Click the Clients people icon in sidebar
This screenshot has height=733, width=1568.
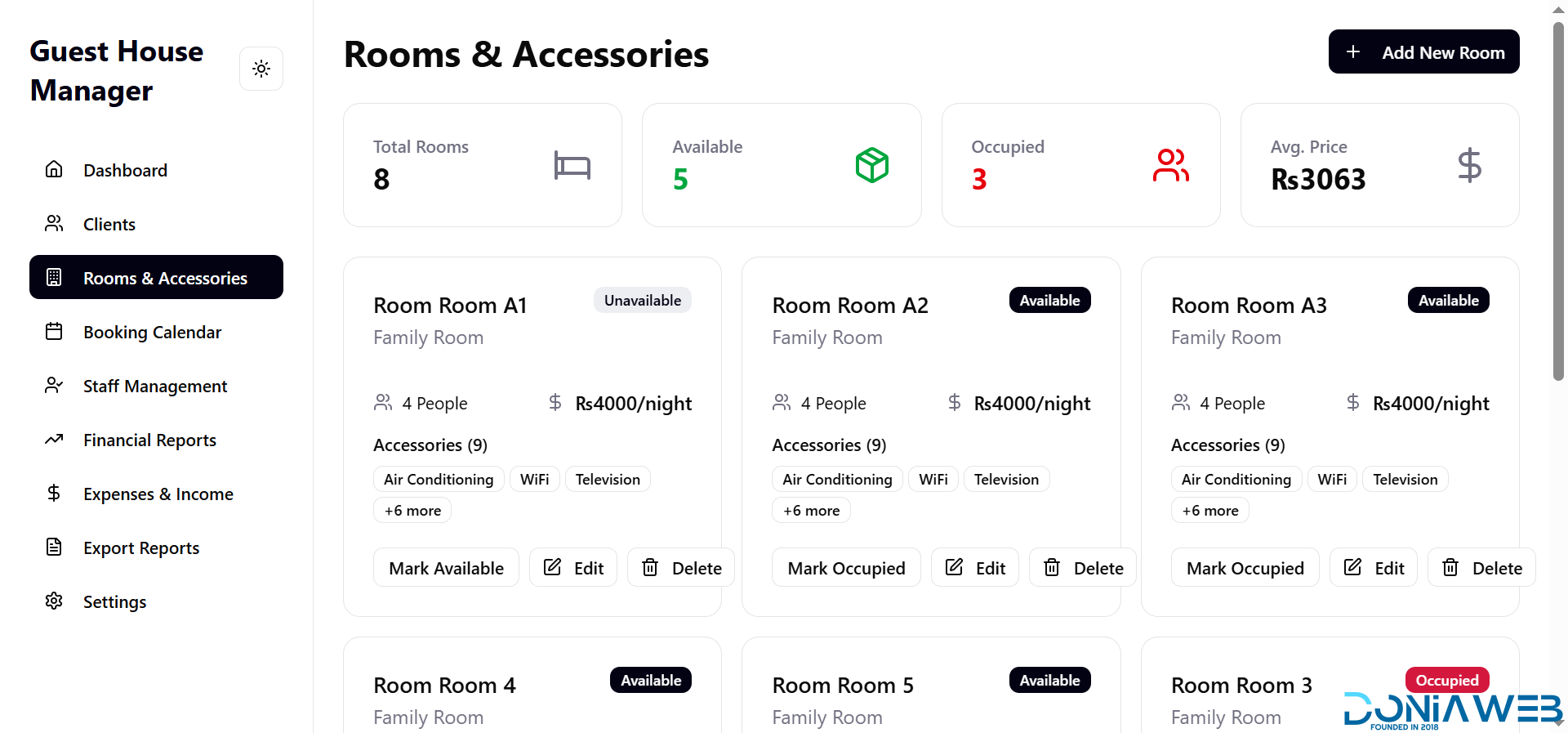[54, 224]
